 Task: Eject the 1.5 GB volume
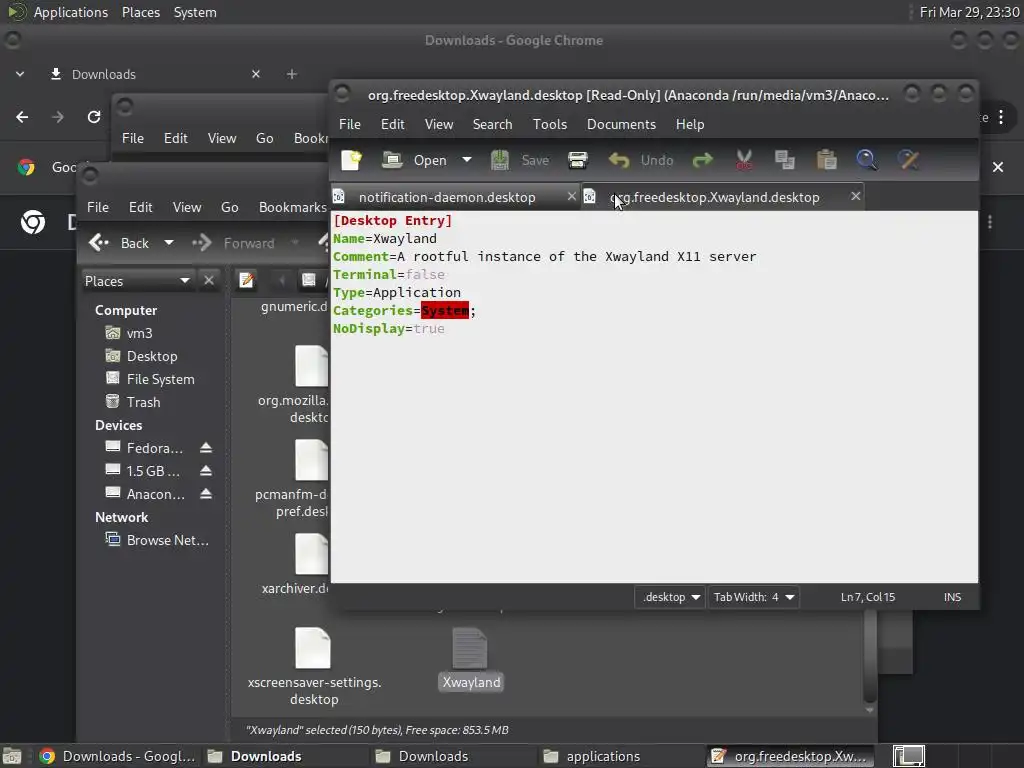206,471
